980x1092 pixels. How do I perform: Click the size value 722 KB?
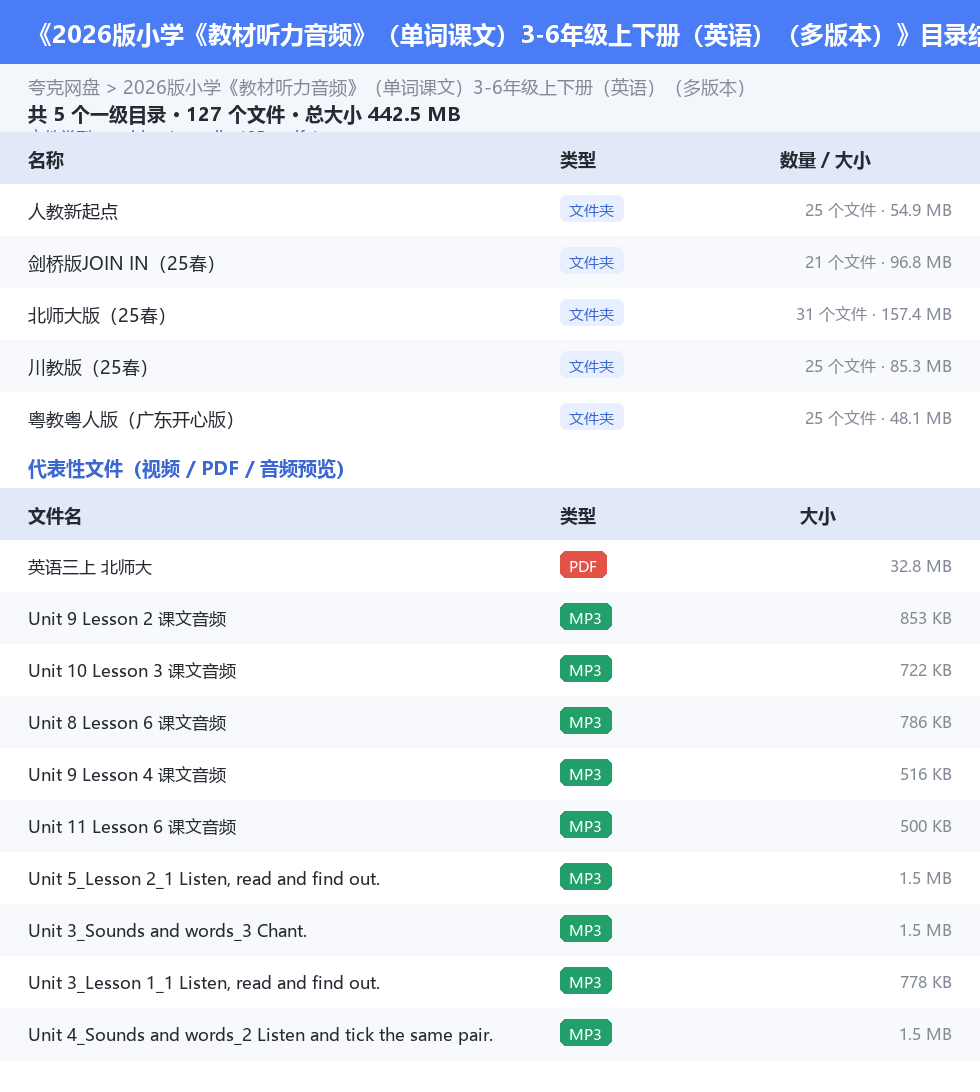coord(926,670)
